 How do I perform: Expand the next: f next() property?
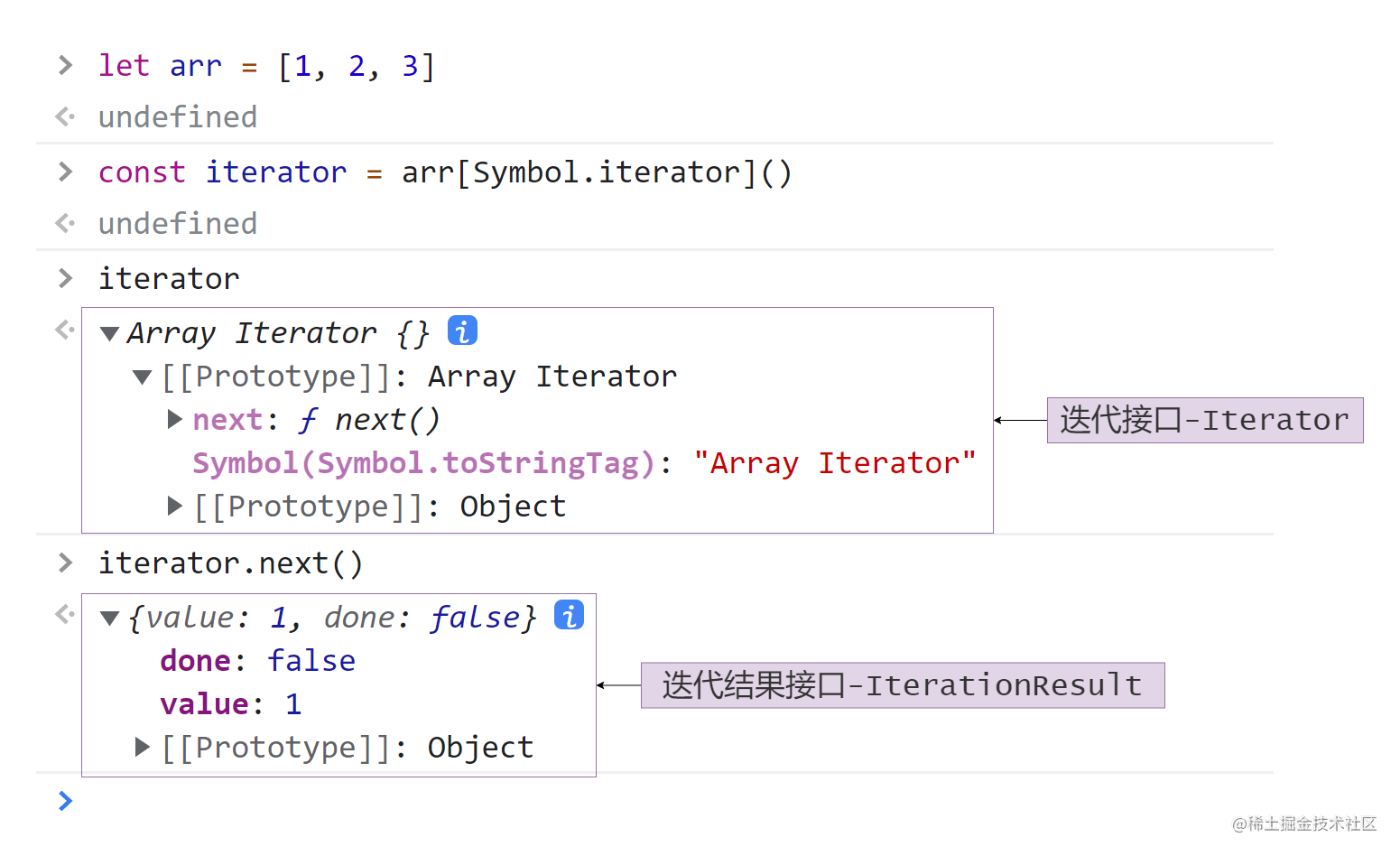(x=173, y=418)
